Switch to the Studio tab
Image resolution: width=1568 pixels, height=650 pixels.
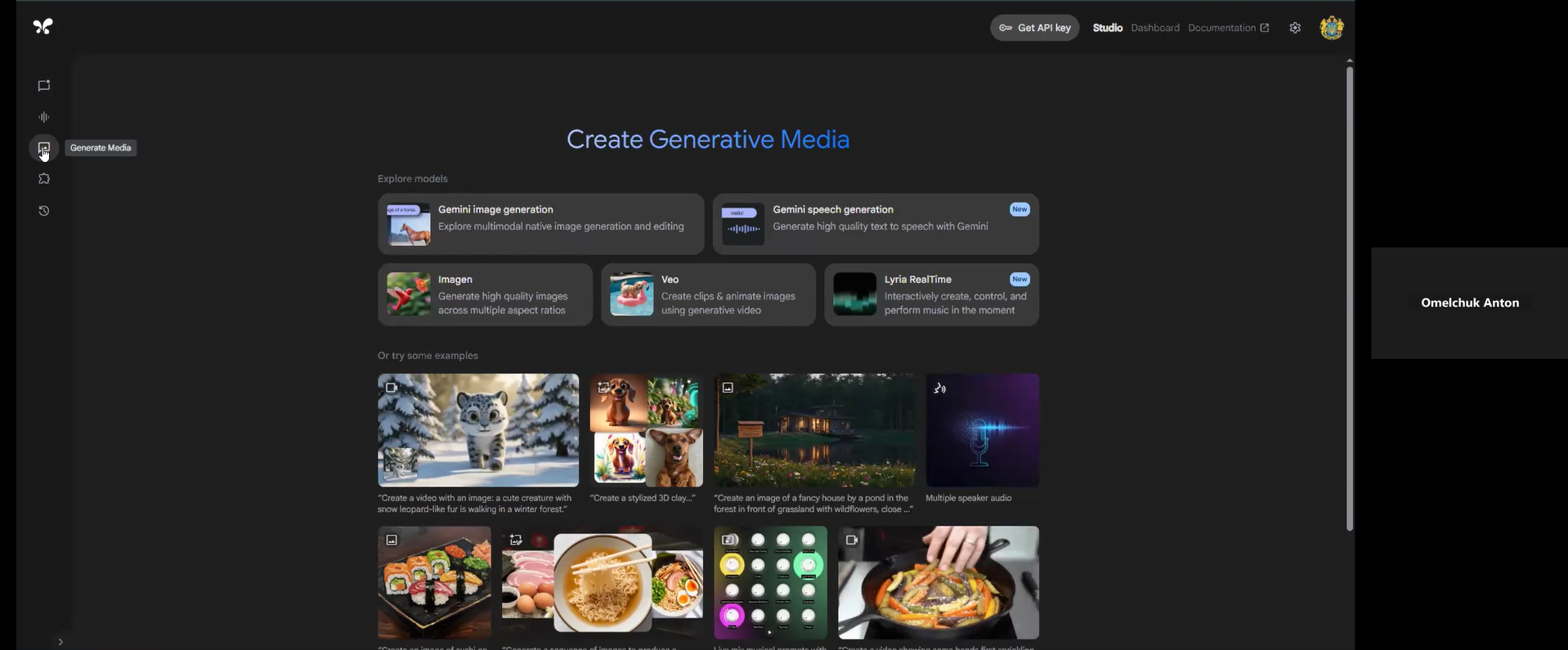pos(1107,28)
